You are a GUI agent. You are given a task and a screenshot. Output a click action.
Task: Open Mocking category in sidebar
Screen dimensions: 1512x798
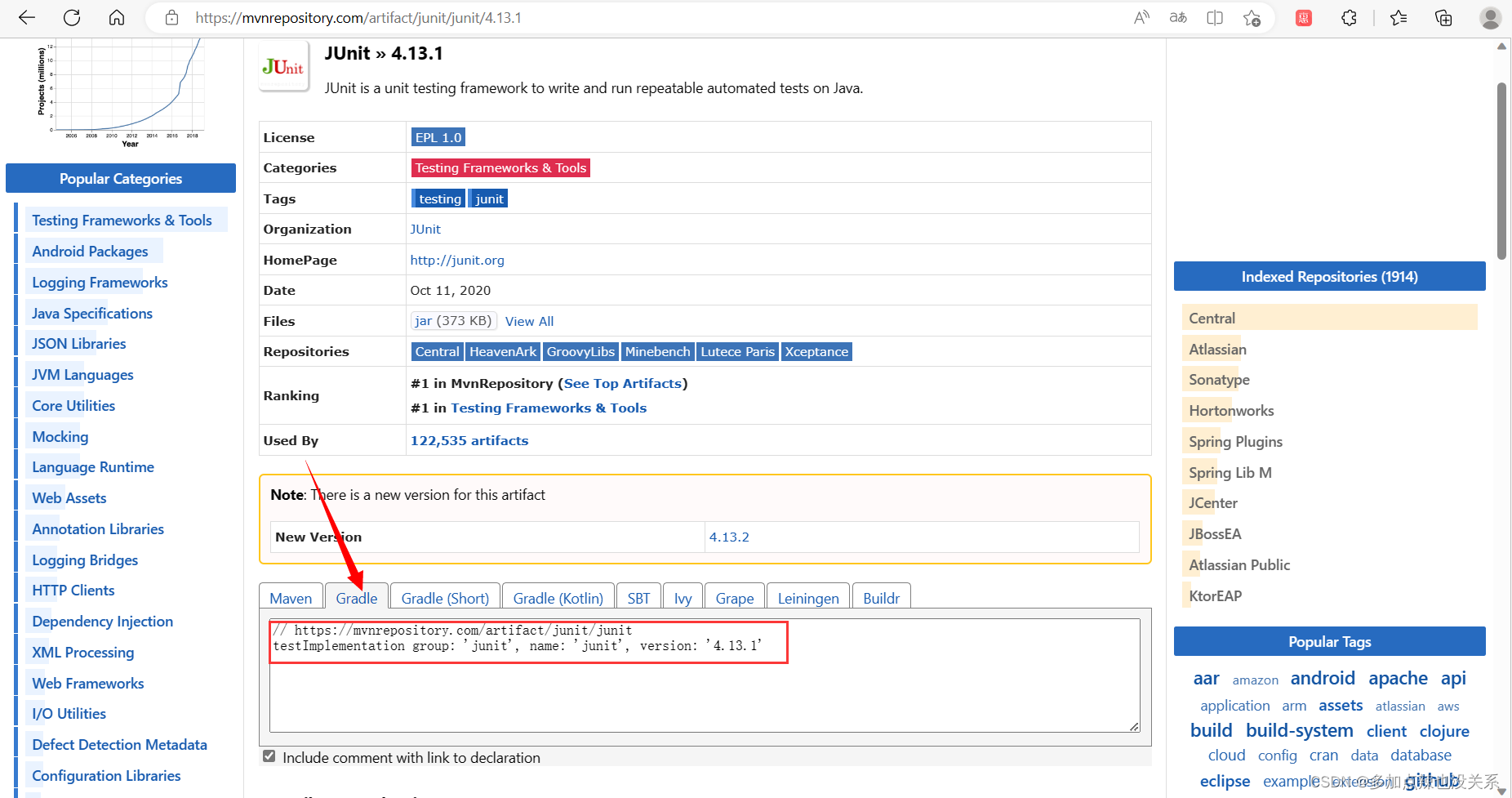(x=60, y=436)
